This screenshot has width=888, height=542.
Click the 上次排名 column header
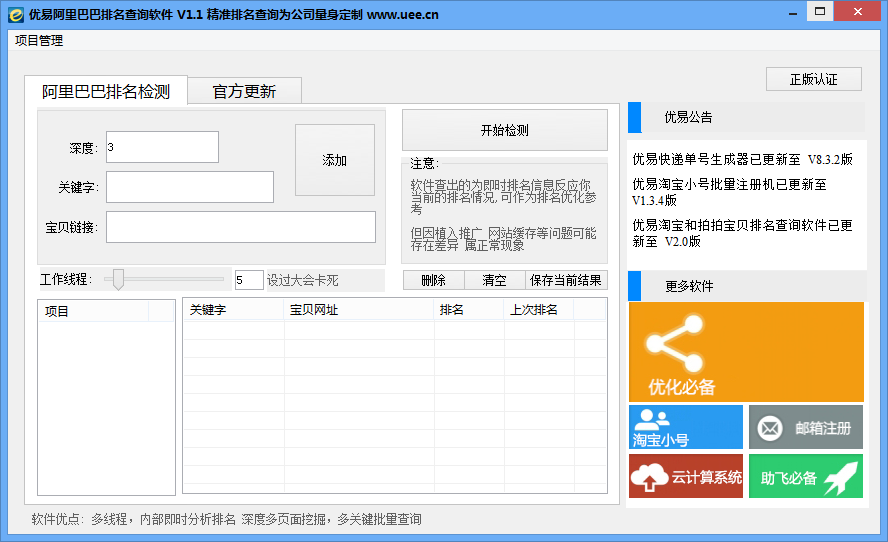539,310
